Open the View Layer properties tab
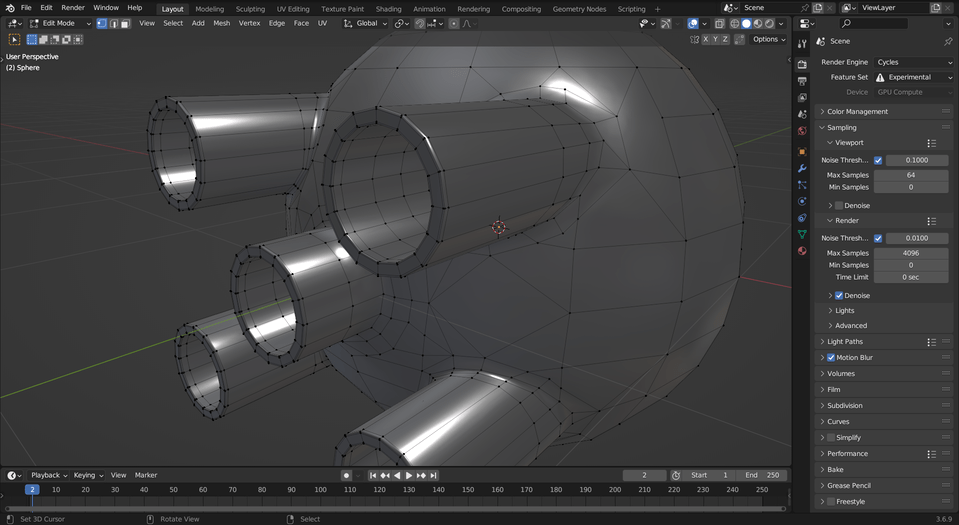The width and height of the screenshot is (959, 525). tap(802, 97)
